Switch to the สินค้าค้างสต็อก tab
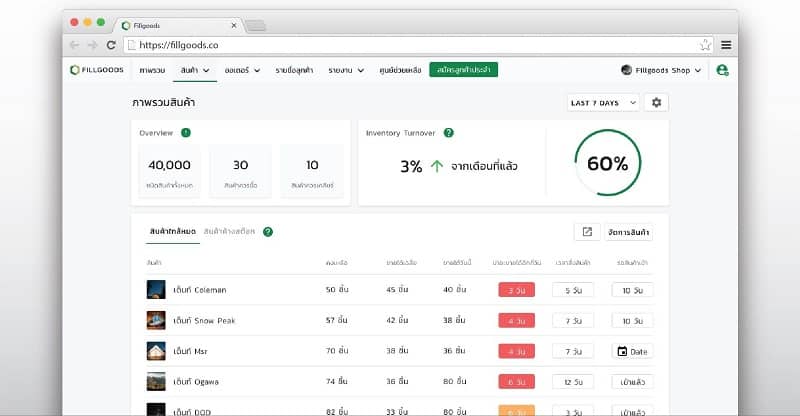The image size is (800, 416). [229, 231]
